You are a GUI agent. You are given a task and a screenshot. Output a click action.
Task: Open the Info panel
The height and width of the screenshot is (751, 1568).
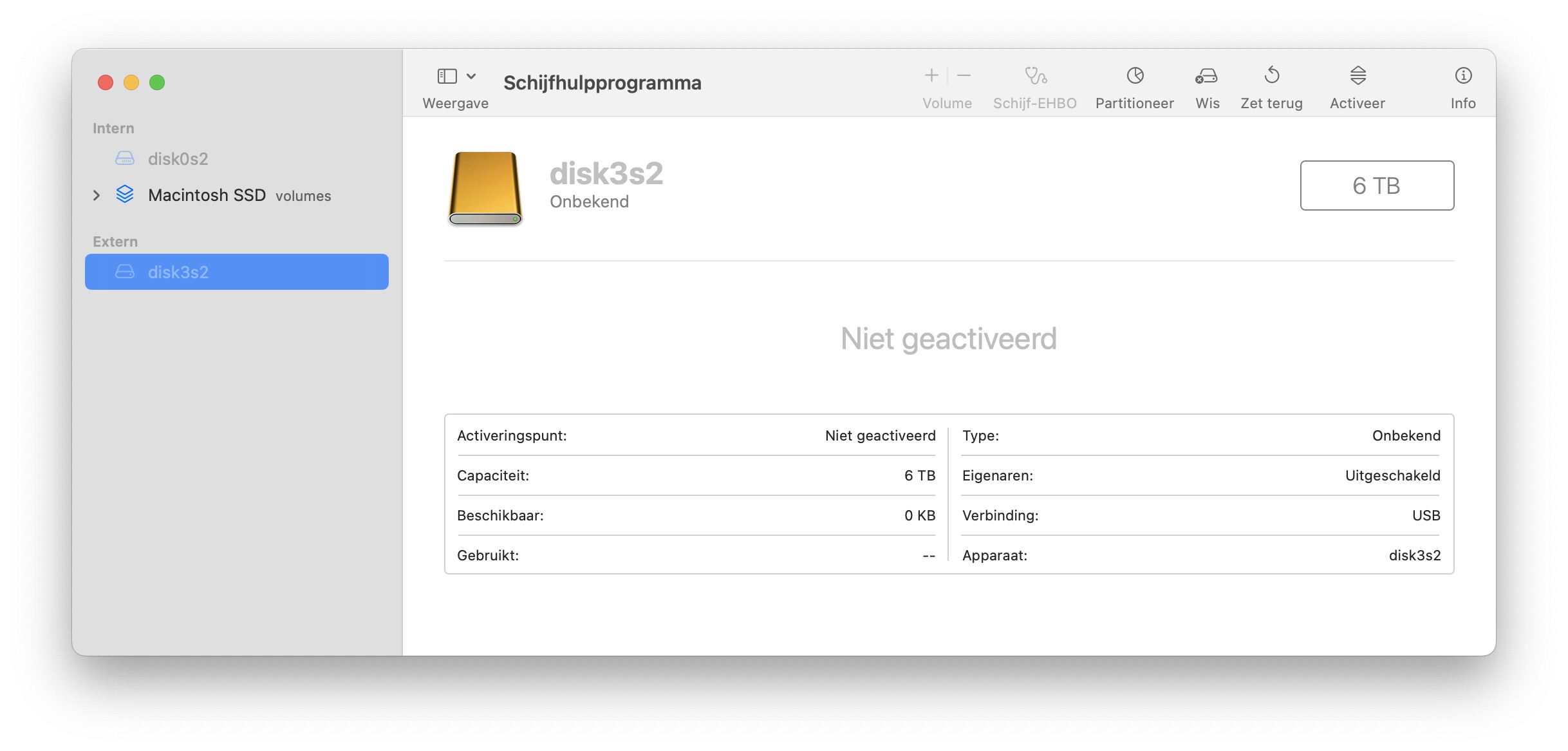1463,88
